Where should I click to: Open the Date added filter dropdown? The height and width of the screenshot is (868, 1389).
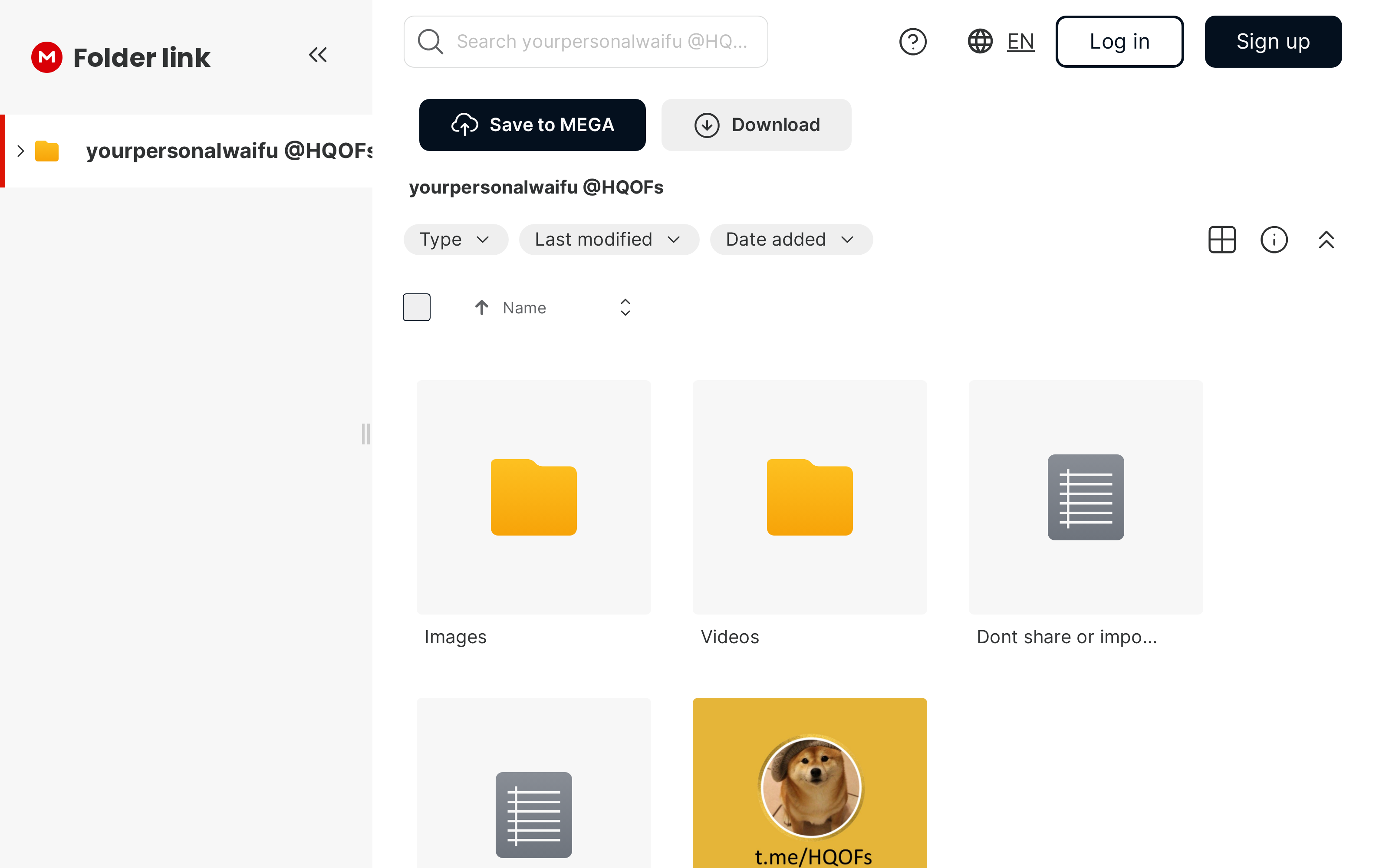(791, 240)
